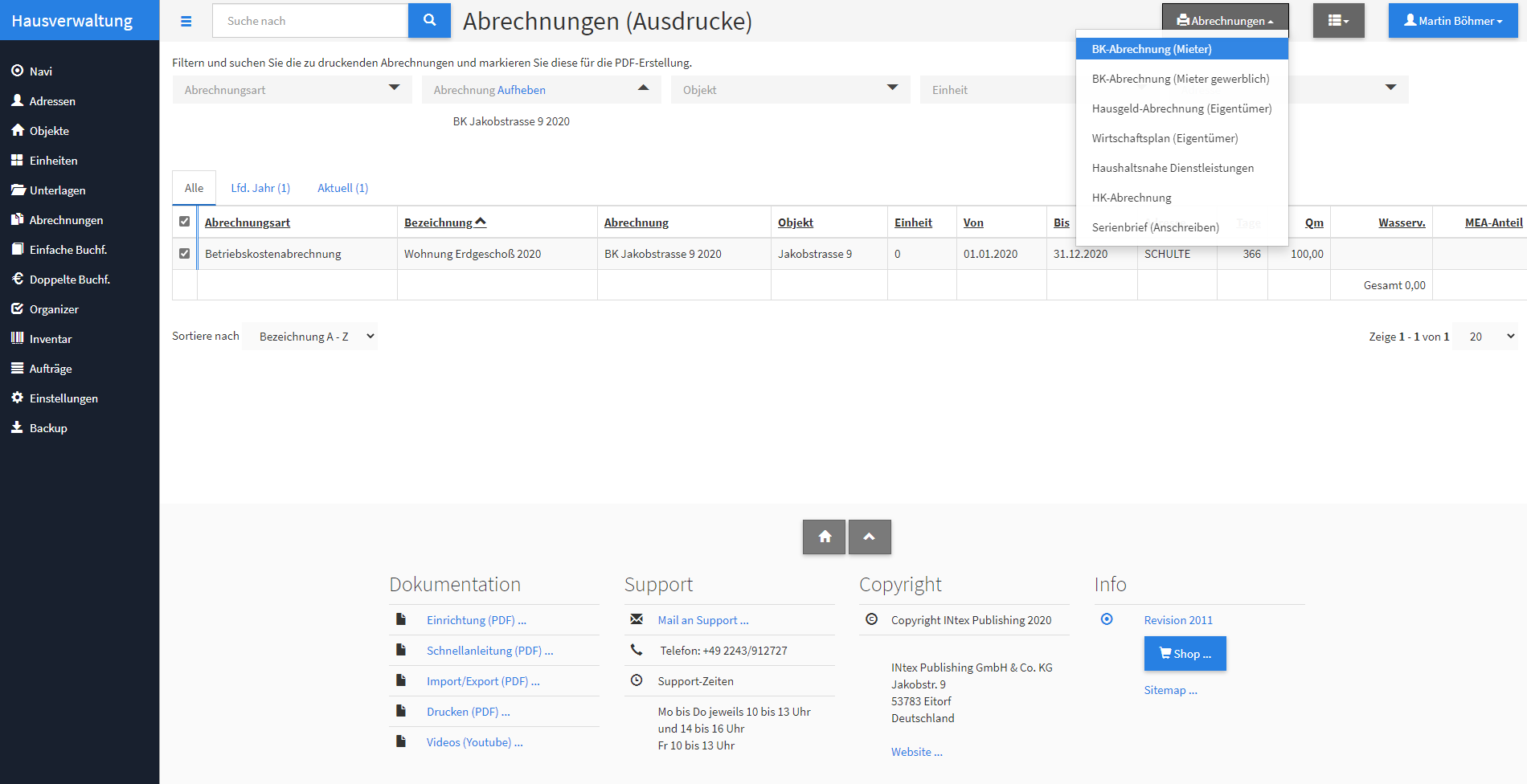Open the Abrechnungsart filter dropdown
Screen dimensions: 1527x784
tap(292, 89)
